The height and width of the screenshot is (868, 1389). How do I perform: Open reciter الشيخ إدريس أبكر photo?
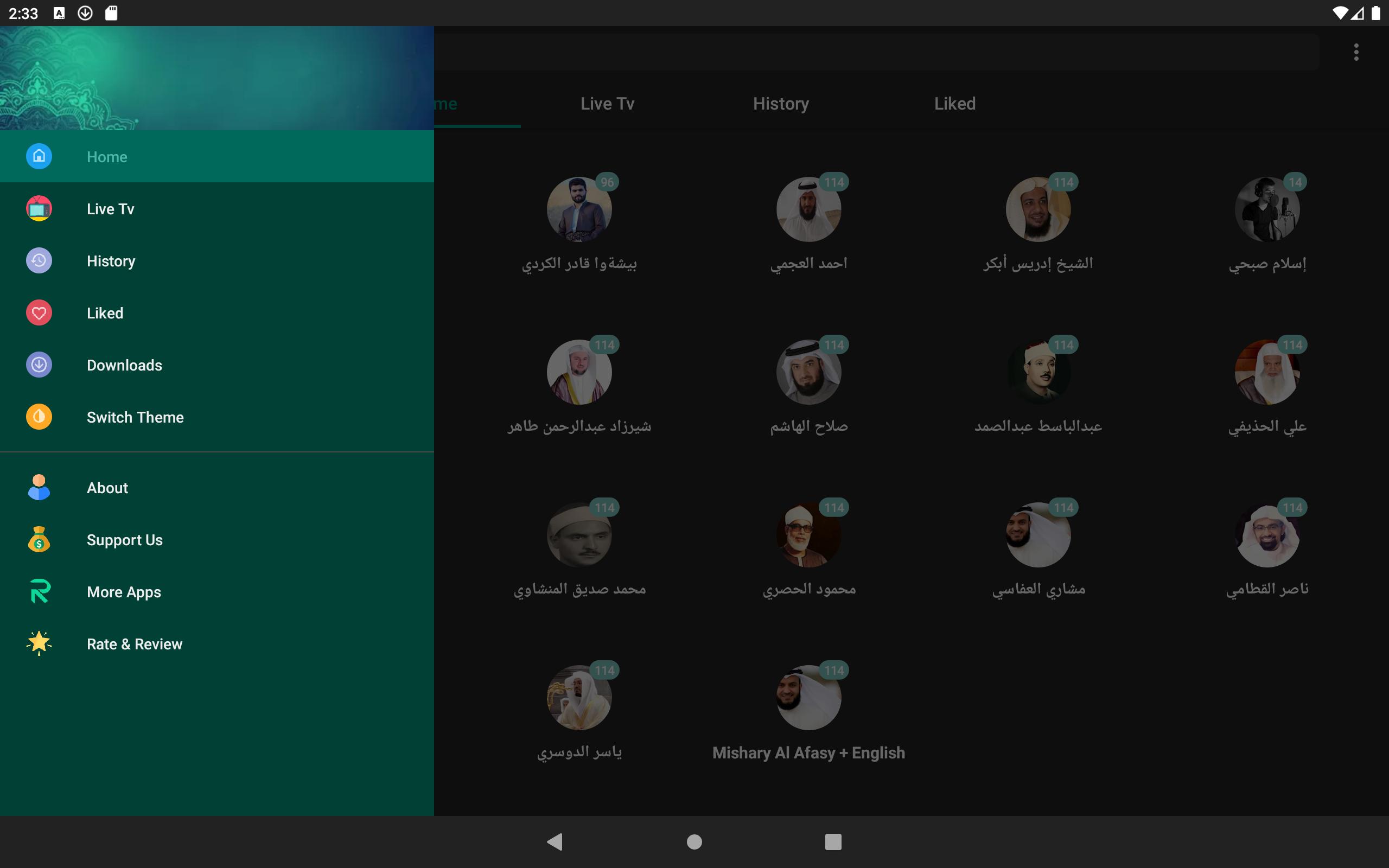pos(1038,209)
